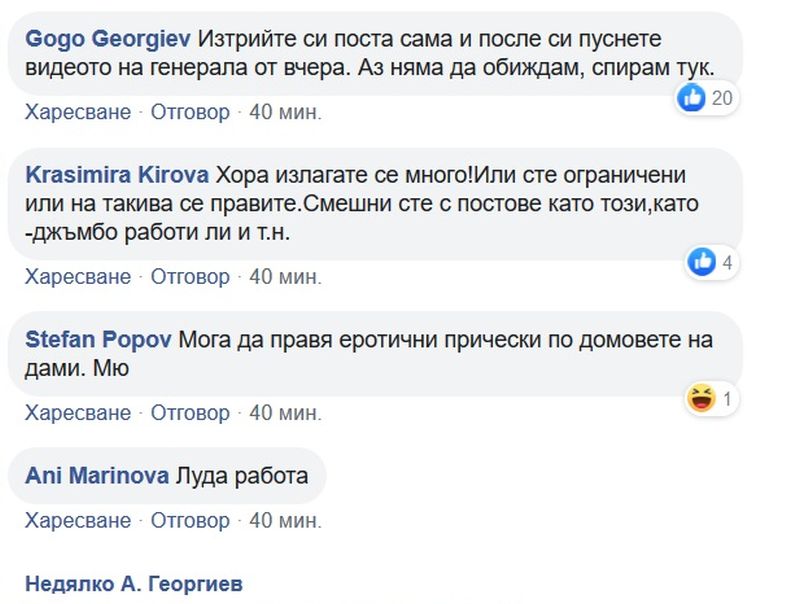The height and width of the screenshot is (604, 800).
Task: Open Krasimira Kirova's profile
Action: (117, 175)
